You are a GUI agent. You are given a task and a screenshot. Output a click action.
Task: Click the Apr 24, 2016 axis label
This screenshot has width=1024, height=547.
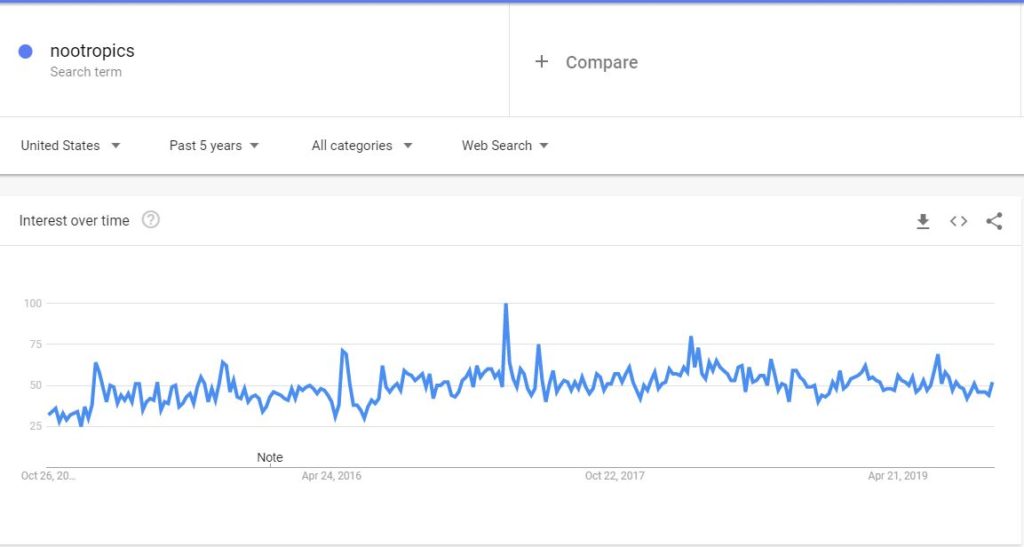331,476
